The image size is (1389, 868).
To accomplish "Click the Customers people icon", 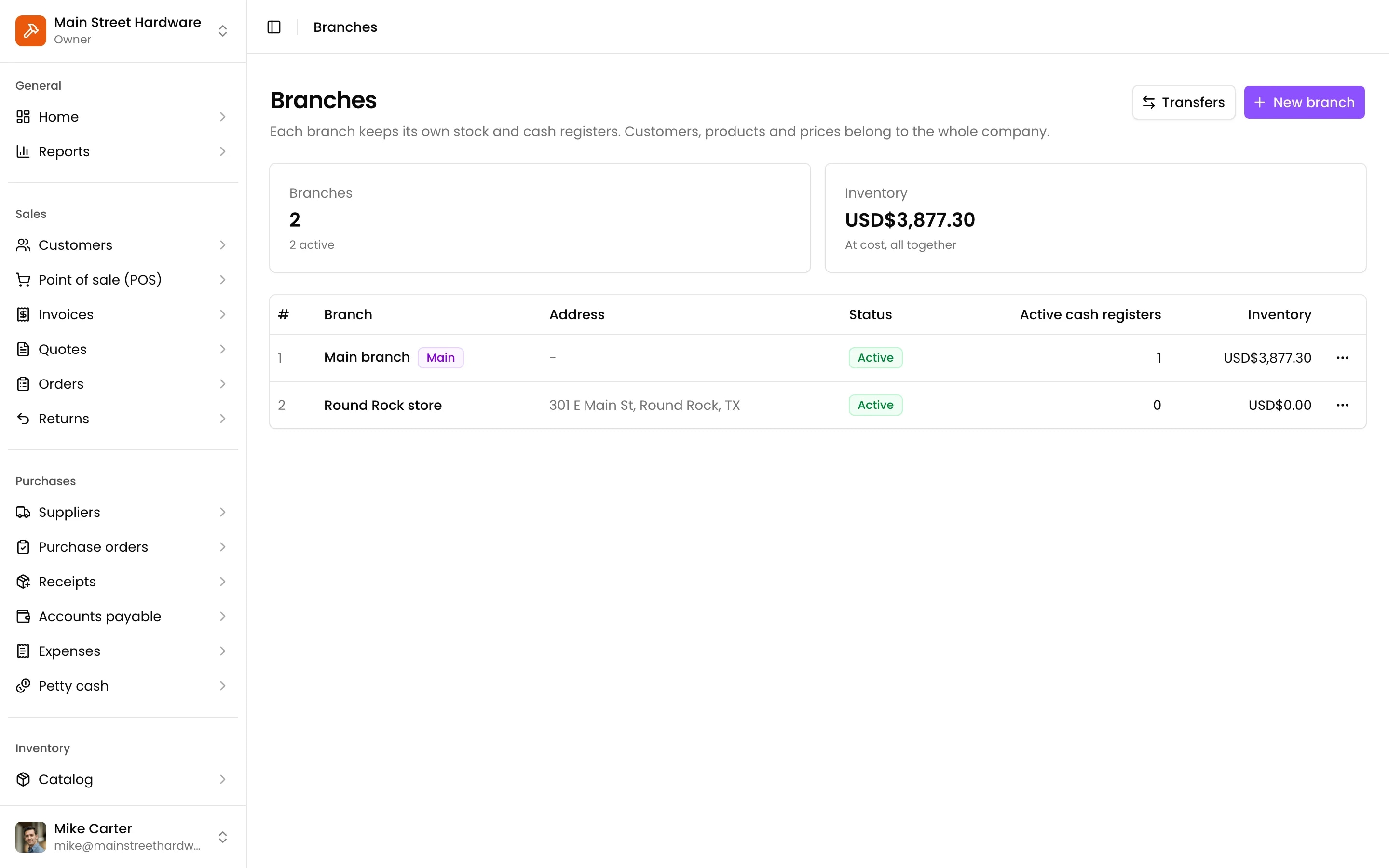I will click(23, 245).
